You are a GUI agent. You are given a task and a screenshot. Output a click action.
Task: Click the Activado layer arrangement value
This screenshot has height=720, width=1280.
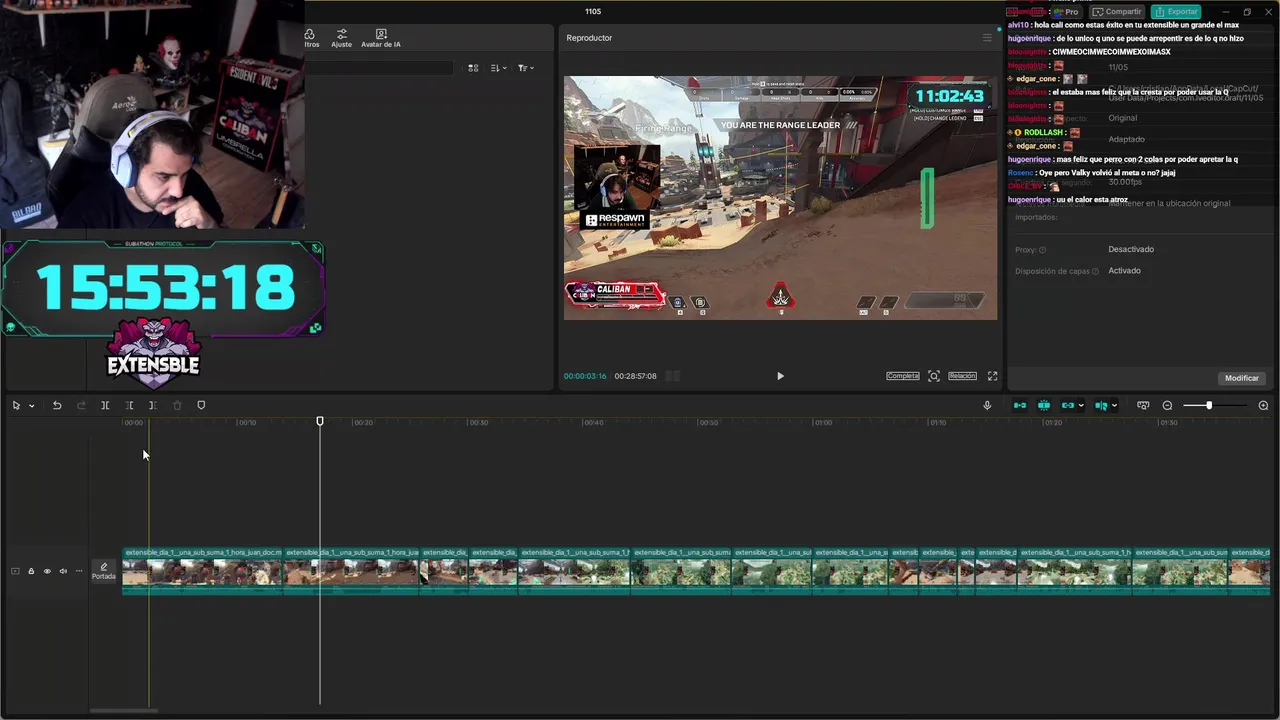coord(1124,271)
